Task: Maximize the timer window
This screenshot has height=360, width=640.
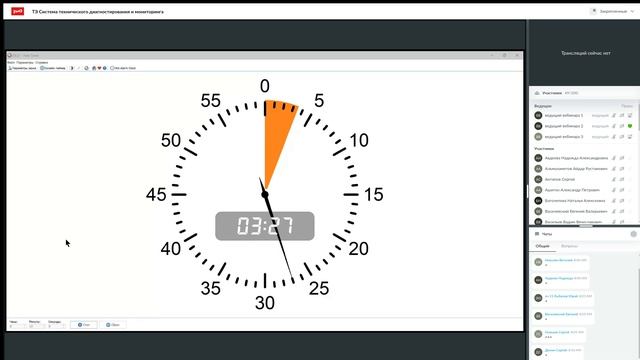Action: click(504, 55)
